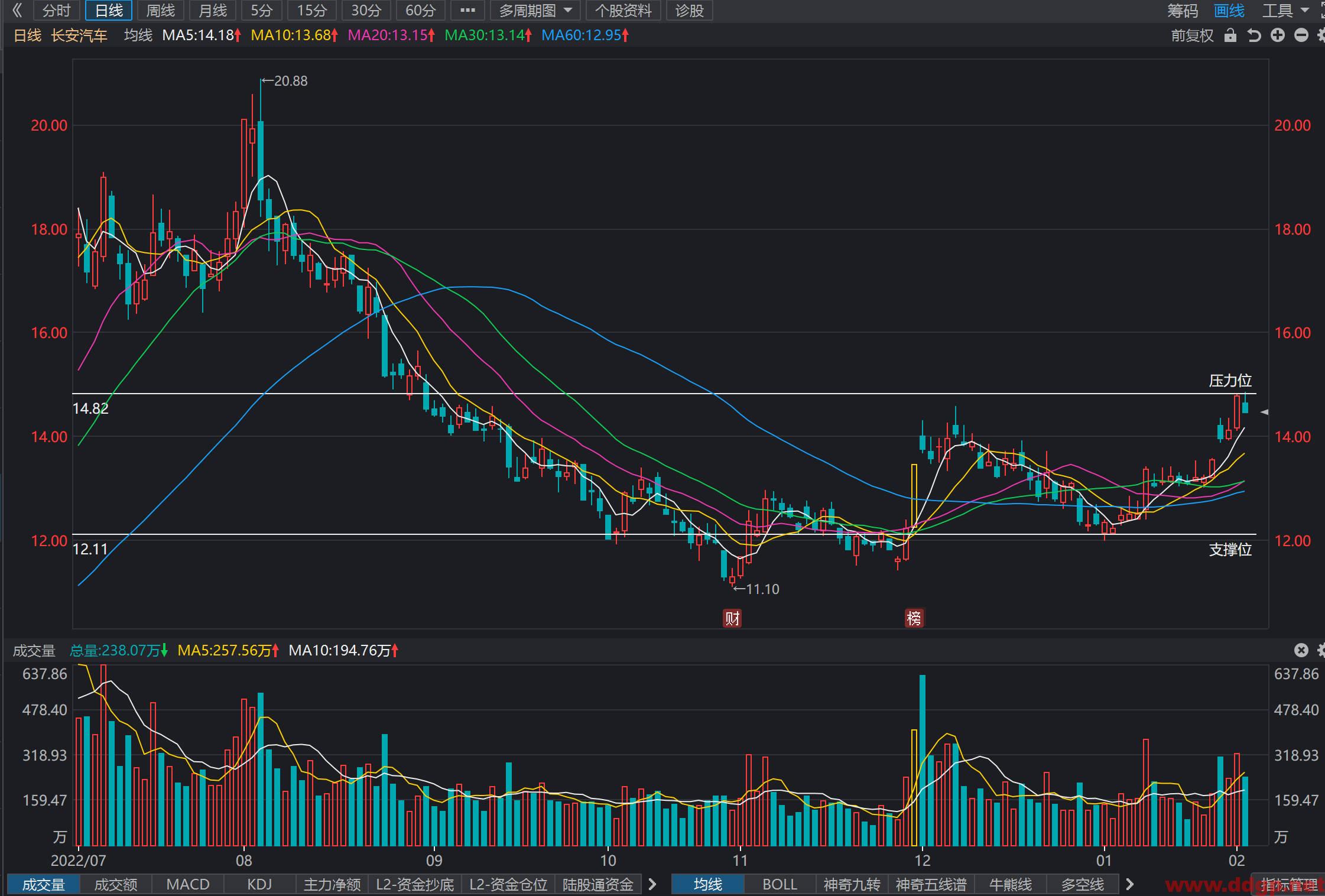Click the undo arrow icon in chart toolbar
Image resolution: width=1325 pixels, height=896 pixels.
1254,35
